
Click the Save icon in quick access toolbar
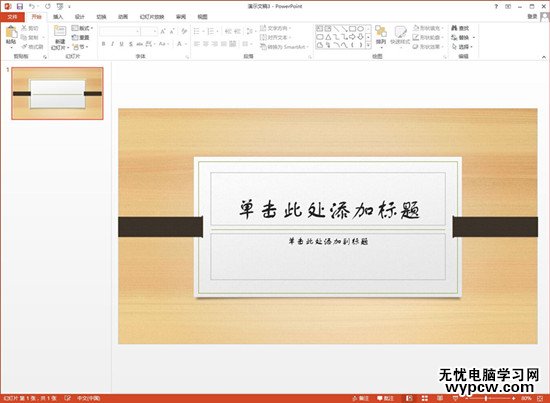[20, 6]
